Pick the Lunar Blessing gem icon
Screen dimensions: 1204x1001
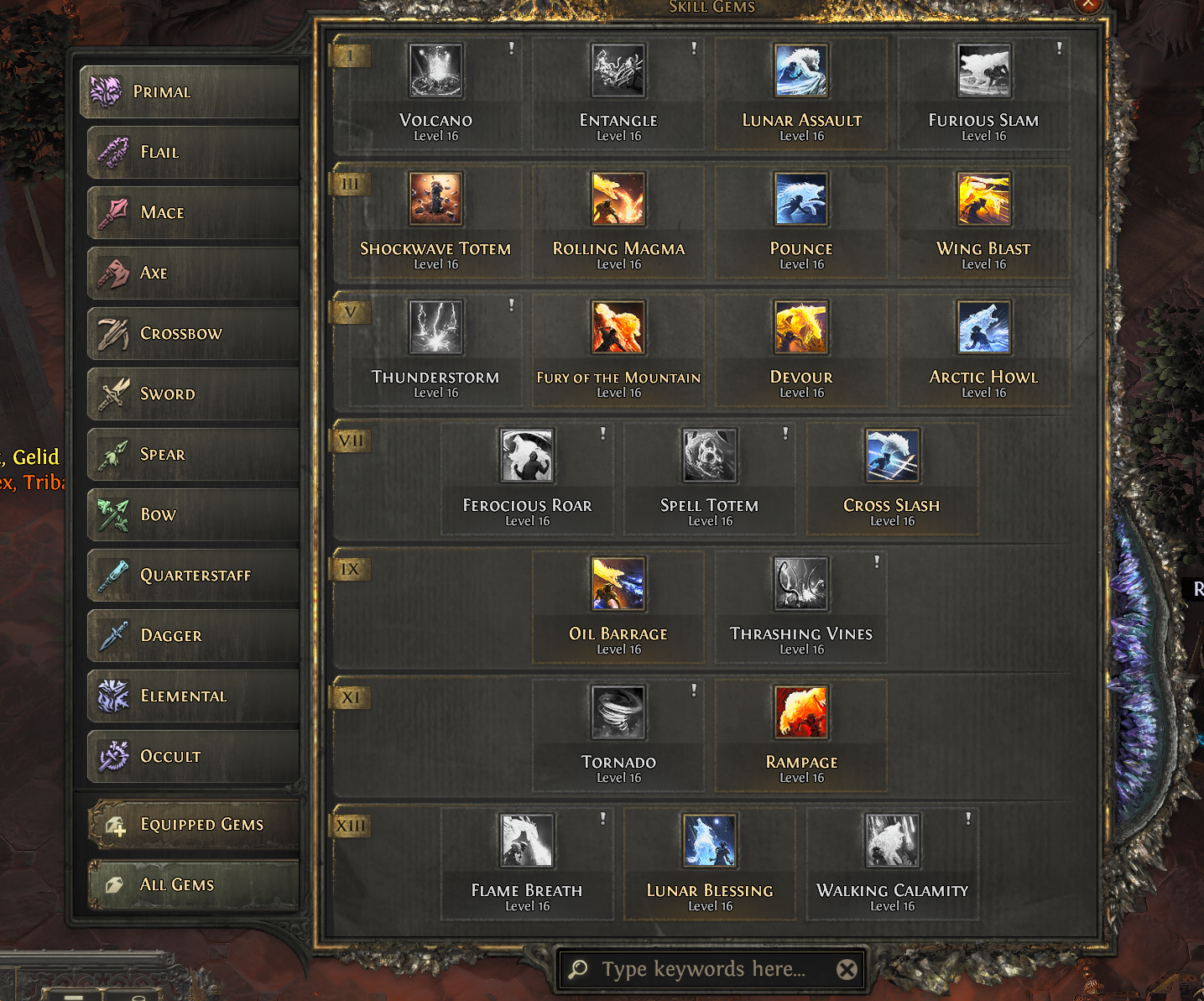710,841
